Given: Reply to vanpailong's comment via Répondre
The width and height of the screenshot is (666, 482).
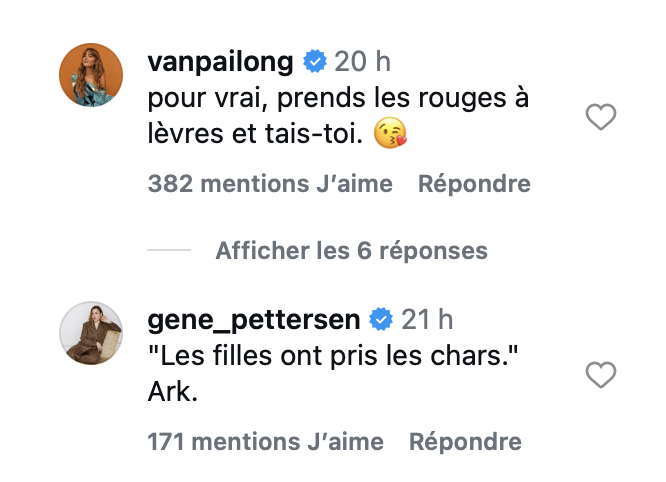Looking at the screenshot, I should [473, 184].
